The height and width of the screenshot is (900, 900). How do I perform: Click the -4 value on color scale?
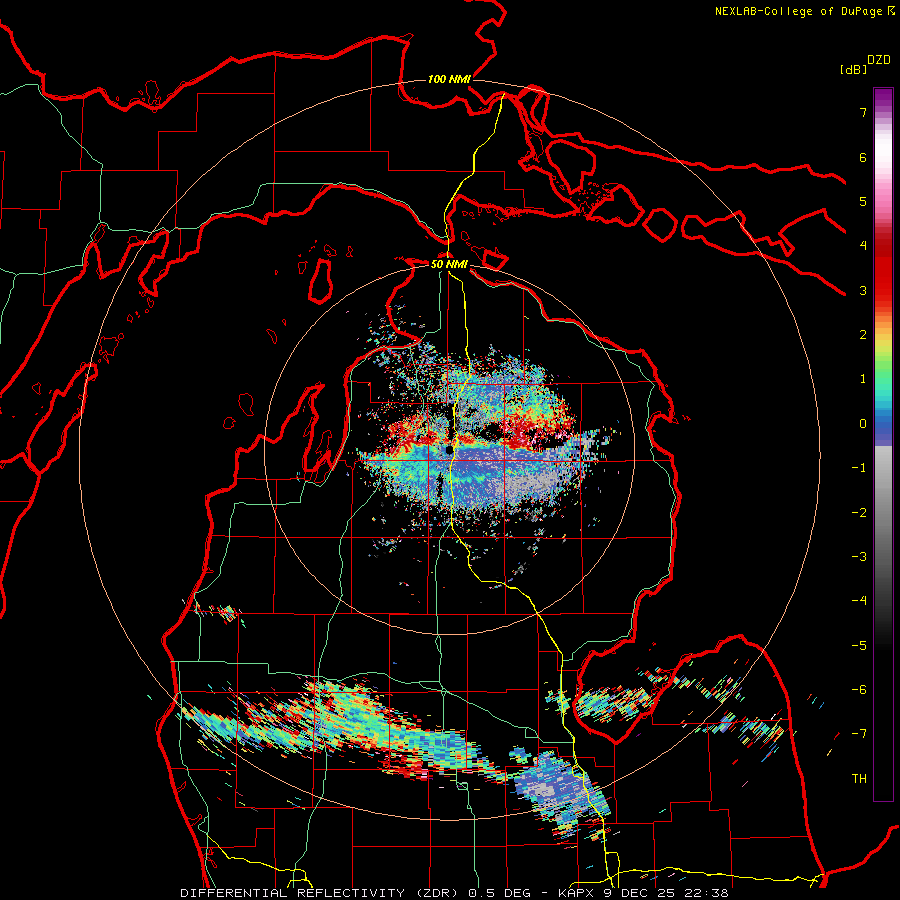[x=859, y=601]
